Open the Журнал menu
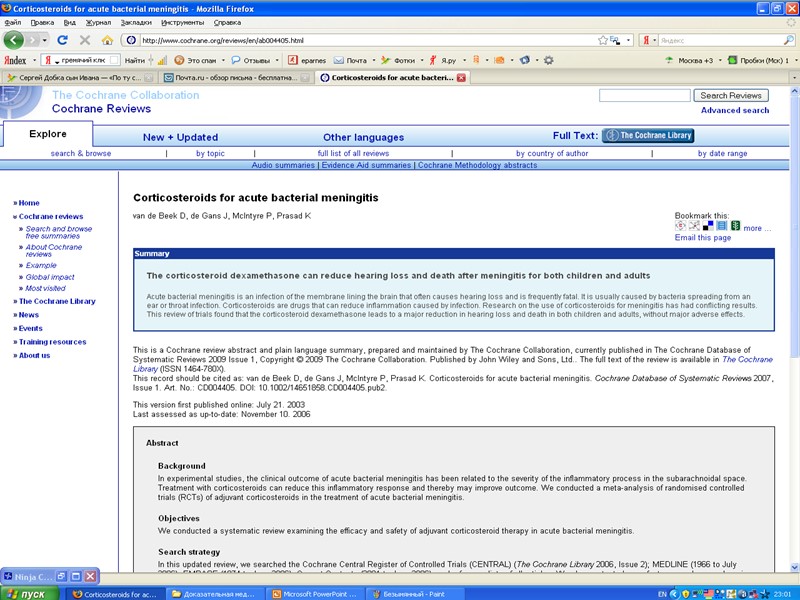Image resolution: width=800 pixels, height=600 pixels. point(98,22)
